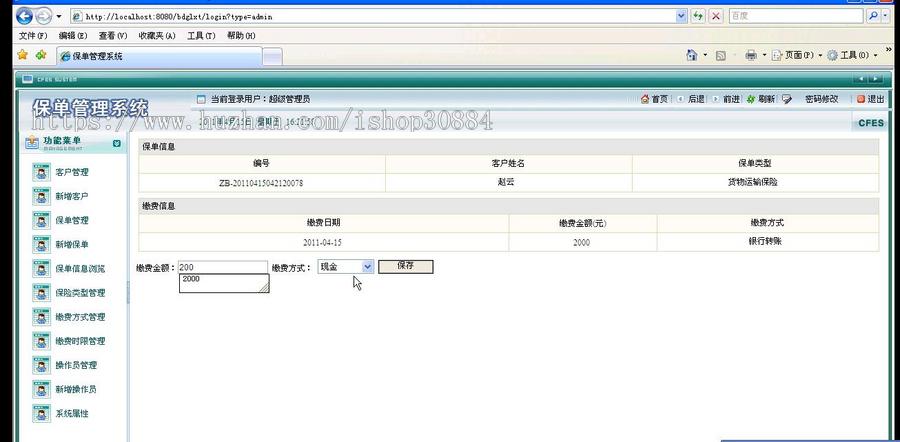Open the 编辑(E) menu

click(73, 36)
